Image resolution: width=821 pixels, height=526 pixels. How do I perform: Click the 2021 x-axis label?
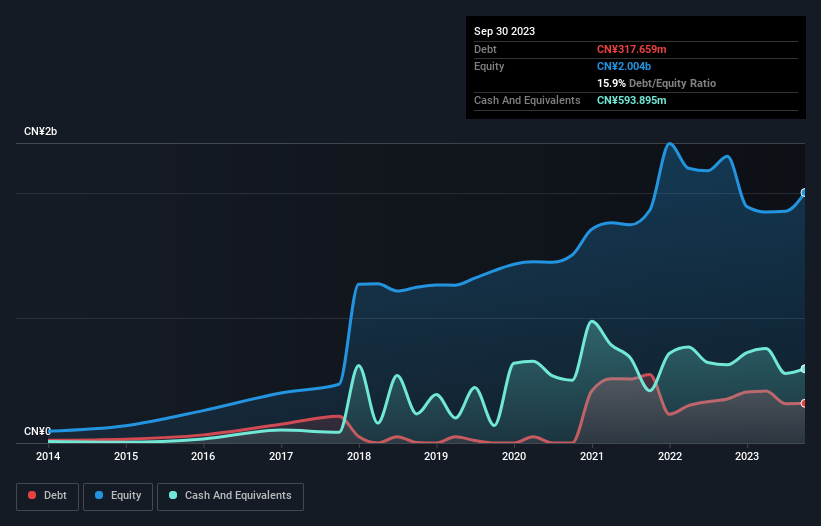[592, 456]
